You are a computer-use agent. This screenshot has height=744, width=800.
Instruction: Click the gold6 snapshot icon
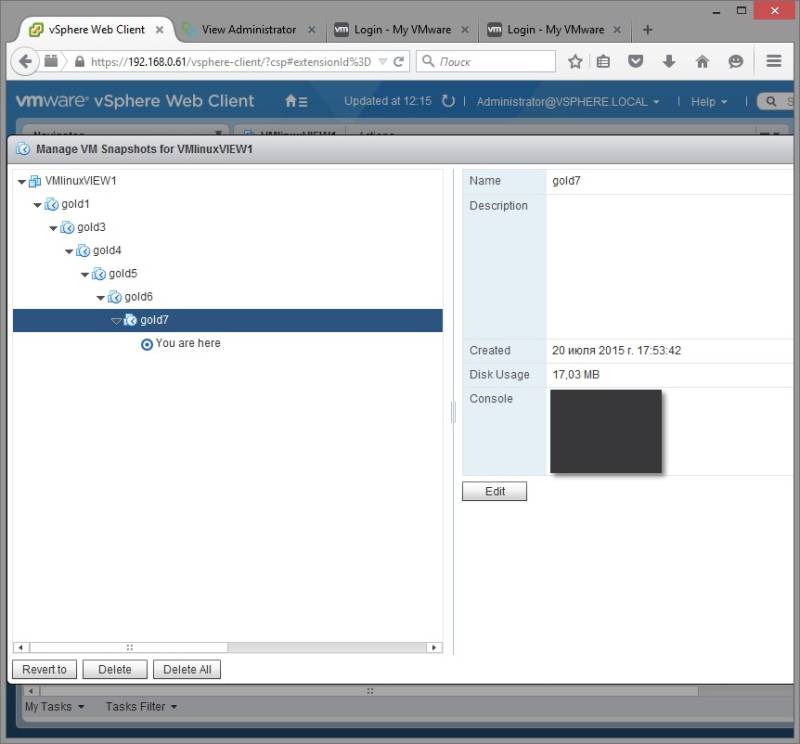point(114,297)
